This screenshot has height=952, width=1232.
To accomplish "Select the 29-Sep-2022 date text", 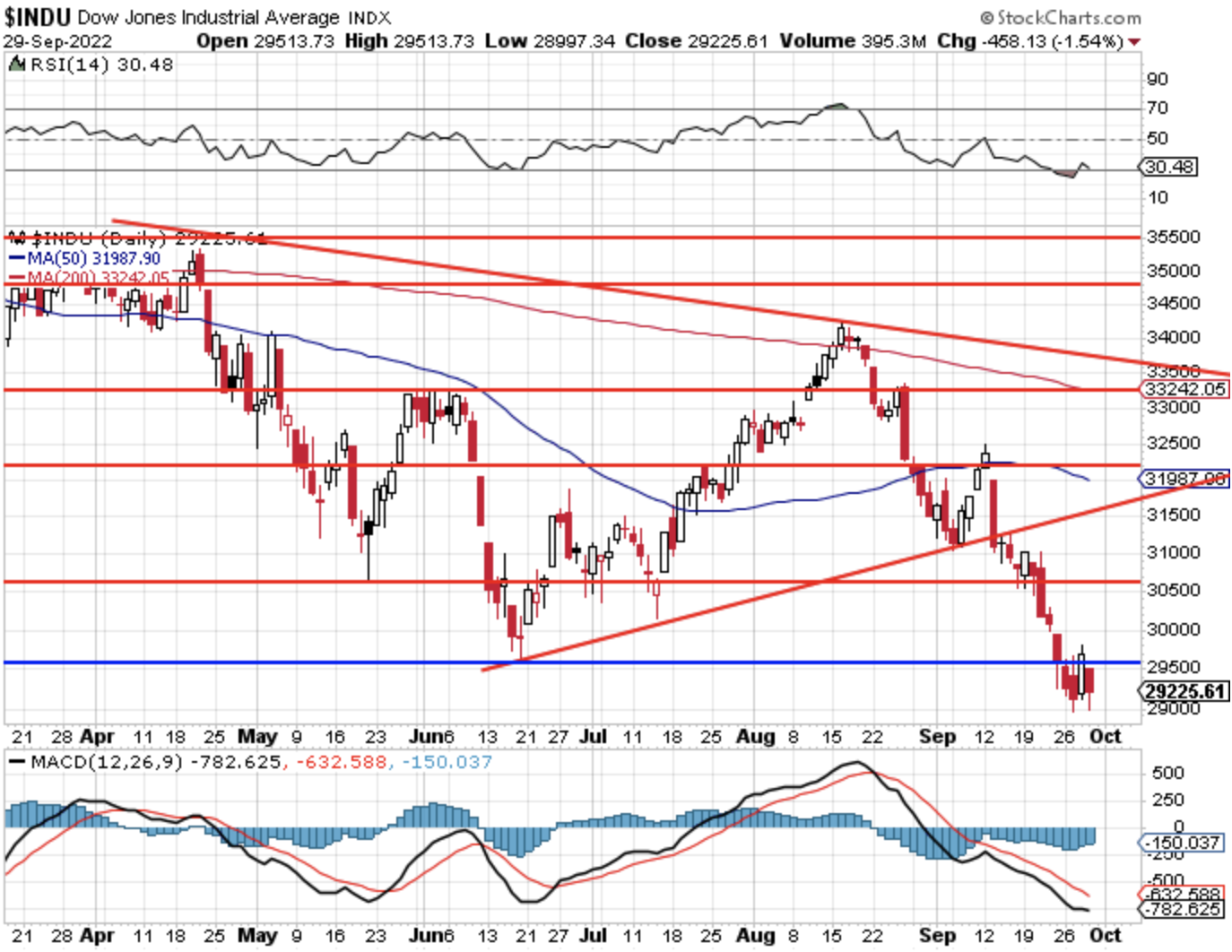I will (x=57, y=41).
